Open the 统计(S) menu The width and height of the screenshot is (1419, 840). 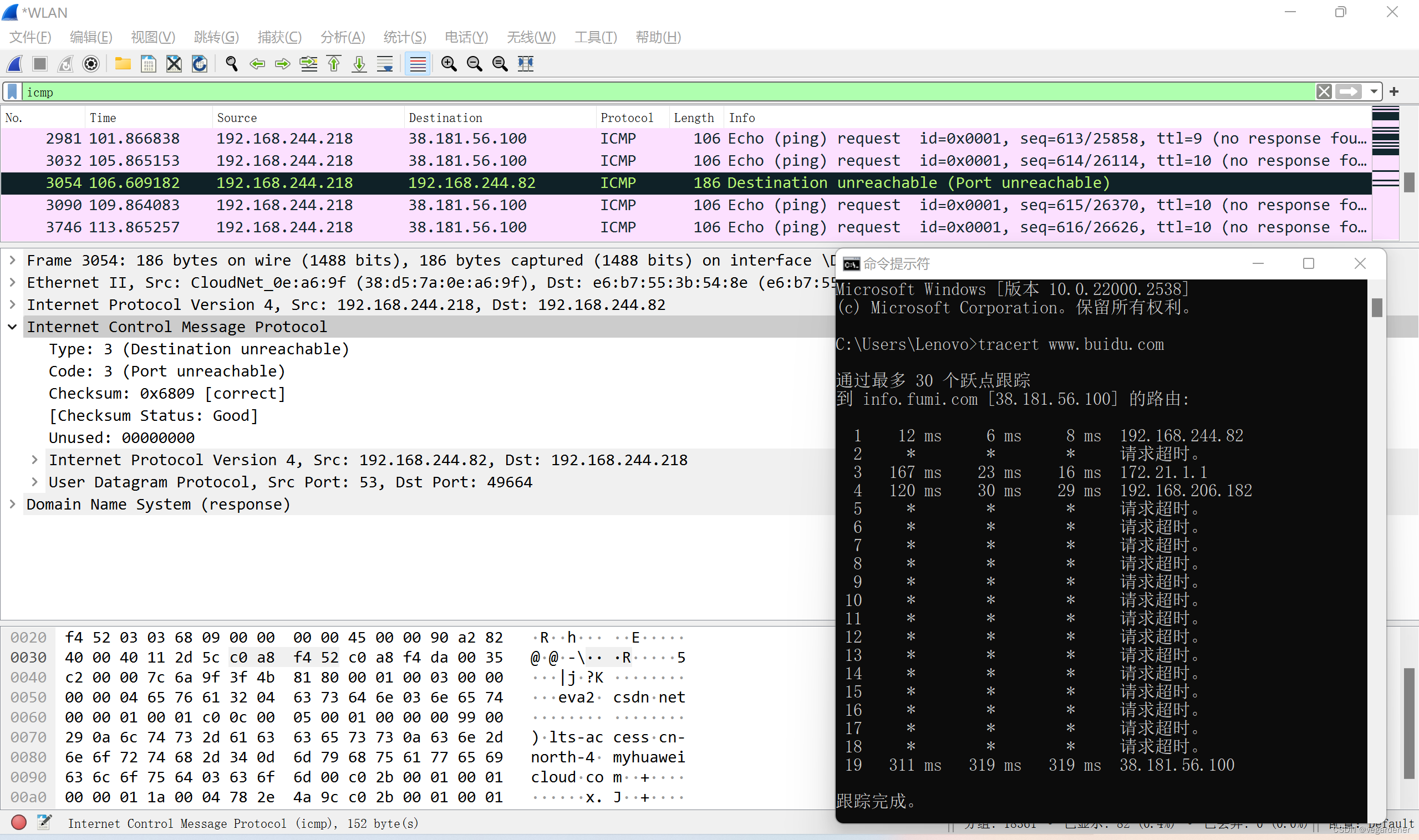(x=404, y=37)
